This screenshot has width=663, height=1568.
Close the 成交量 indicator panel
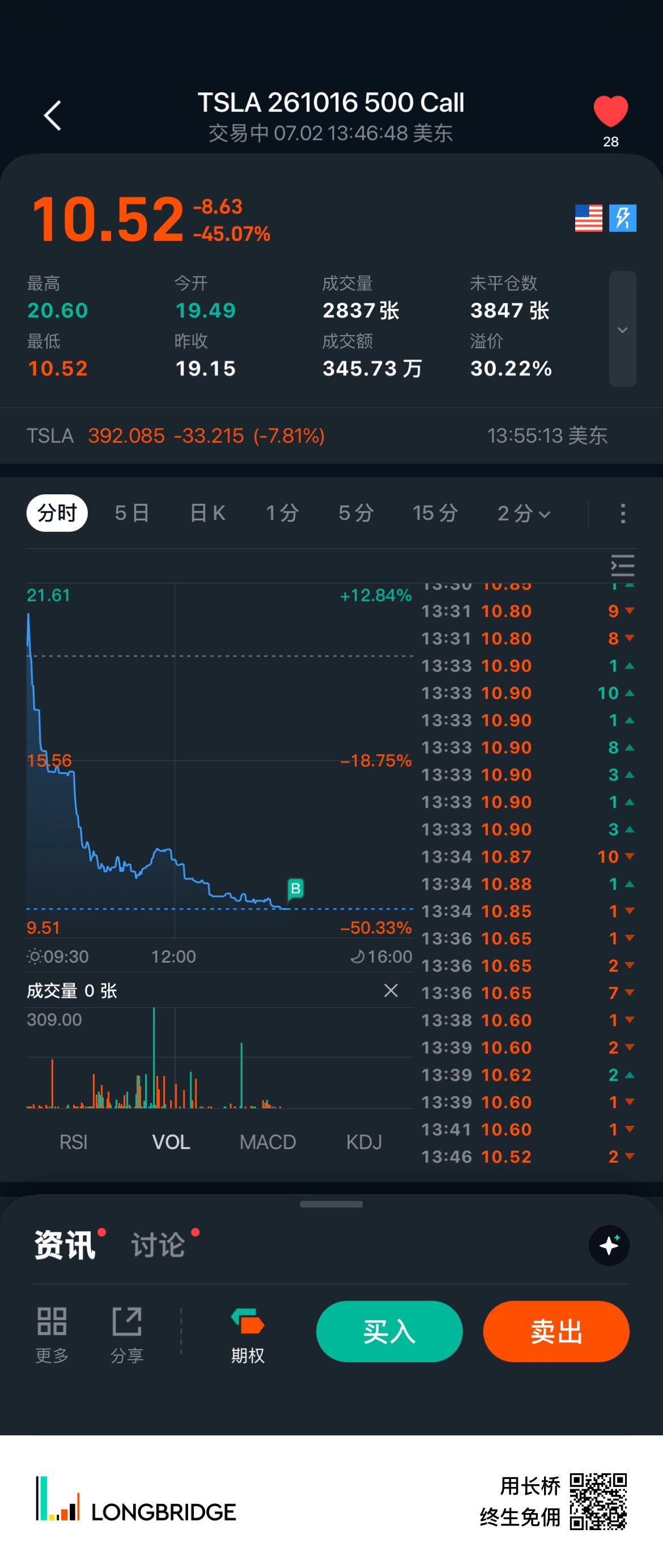tap(390, 990)
